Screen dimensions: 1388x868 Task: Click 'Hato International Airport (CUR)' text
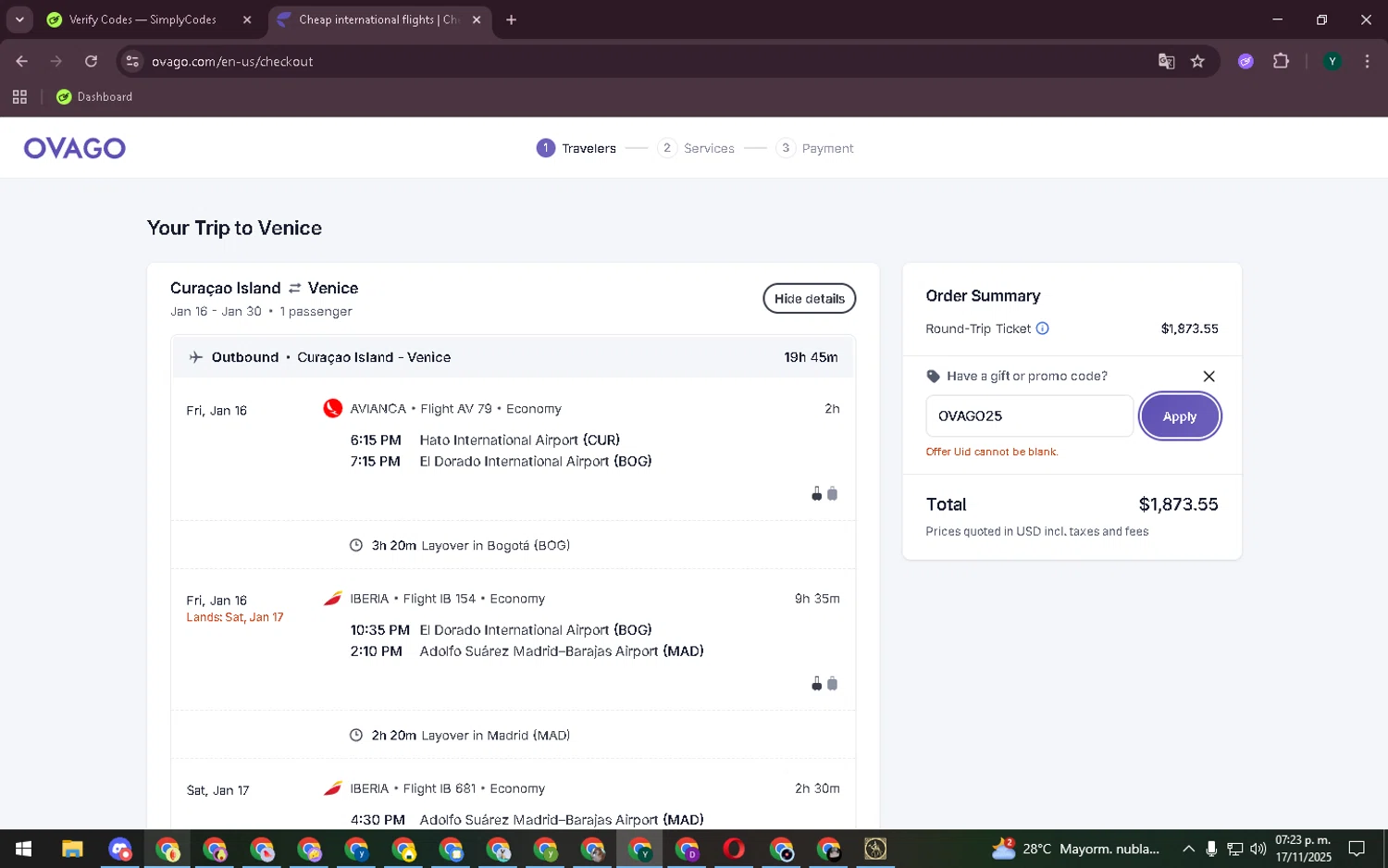pos(520,440)
